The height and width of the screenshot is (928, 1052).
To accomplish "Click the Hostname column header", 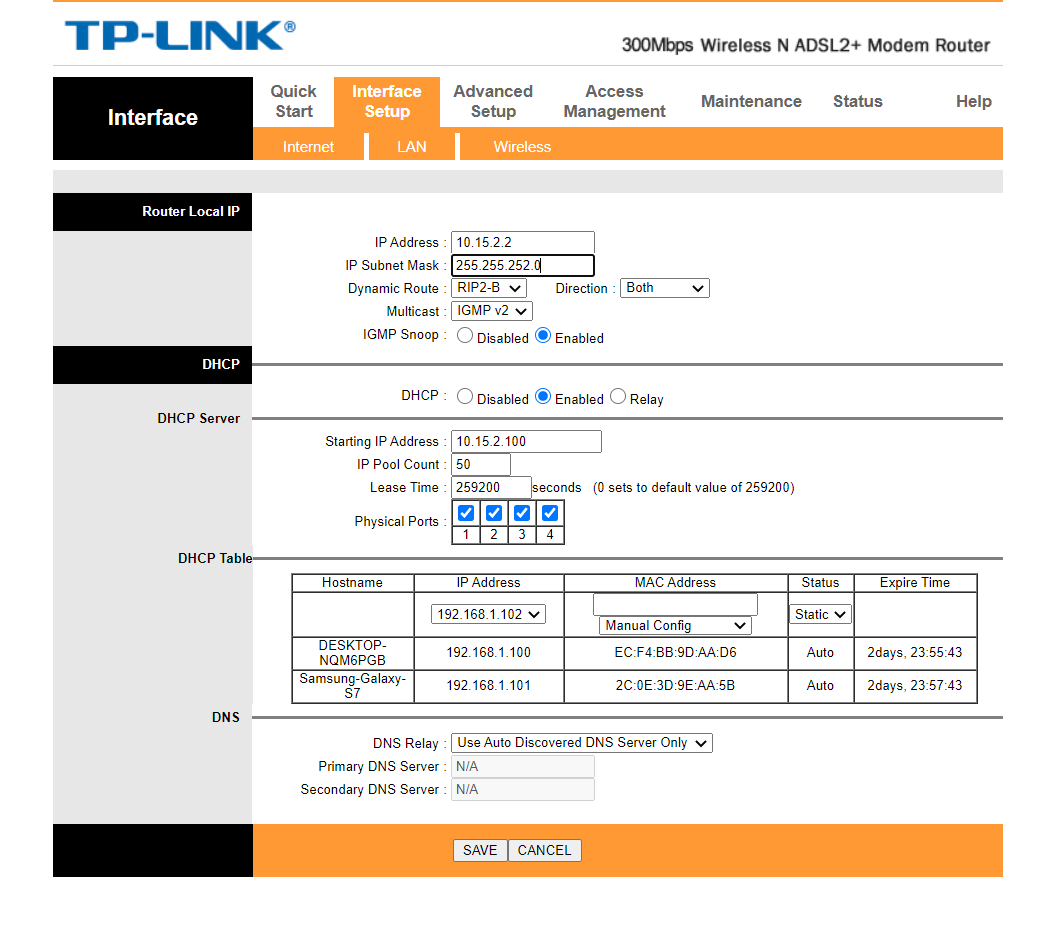I will pyautogui.click(x=352, y=582).
